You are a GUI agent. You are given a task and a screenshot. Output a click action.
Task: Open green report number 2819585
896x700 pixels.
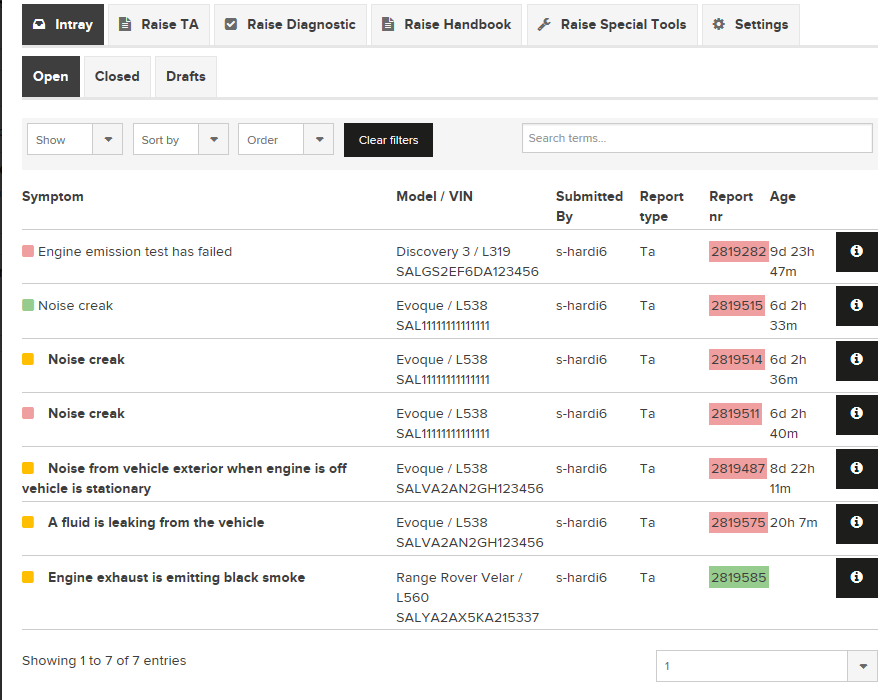739,577
